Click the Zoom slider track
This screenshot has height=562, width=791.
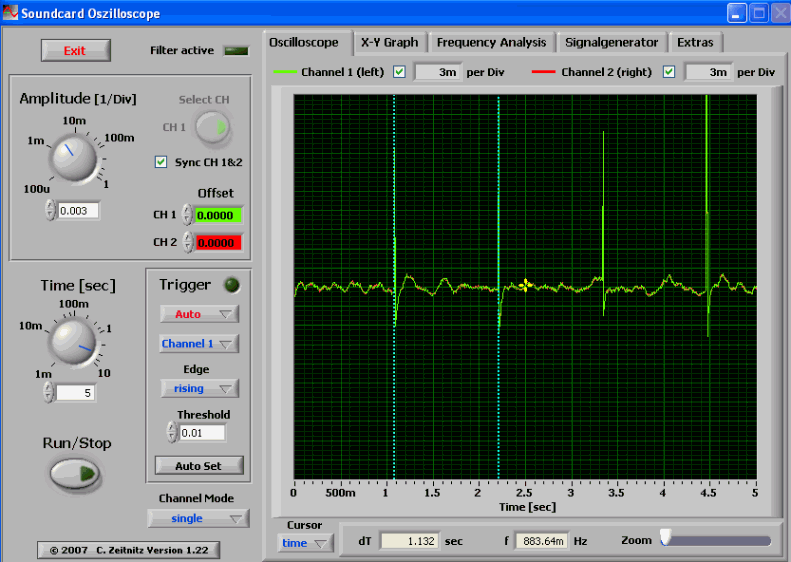pos(717,541)
